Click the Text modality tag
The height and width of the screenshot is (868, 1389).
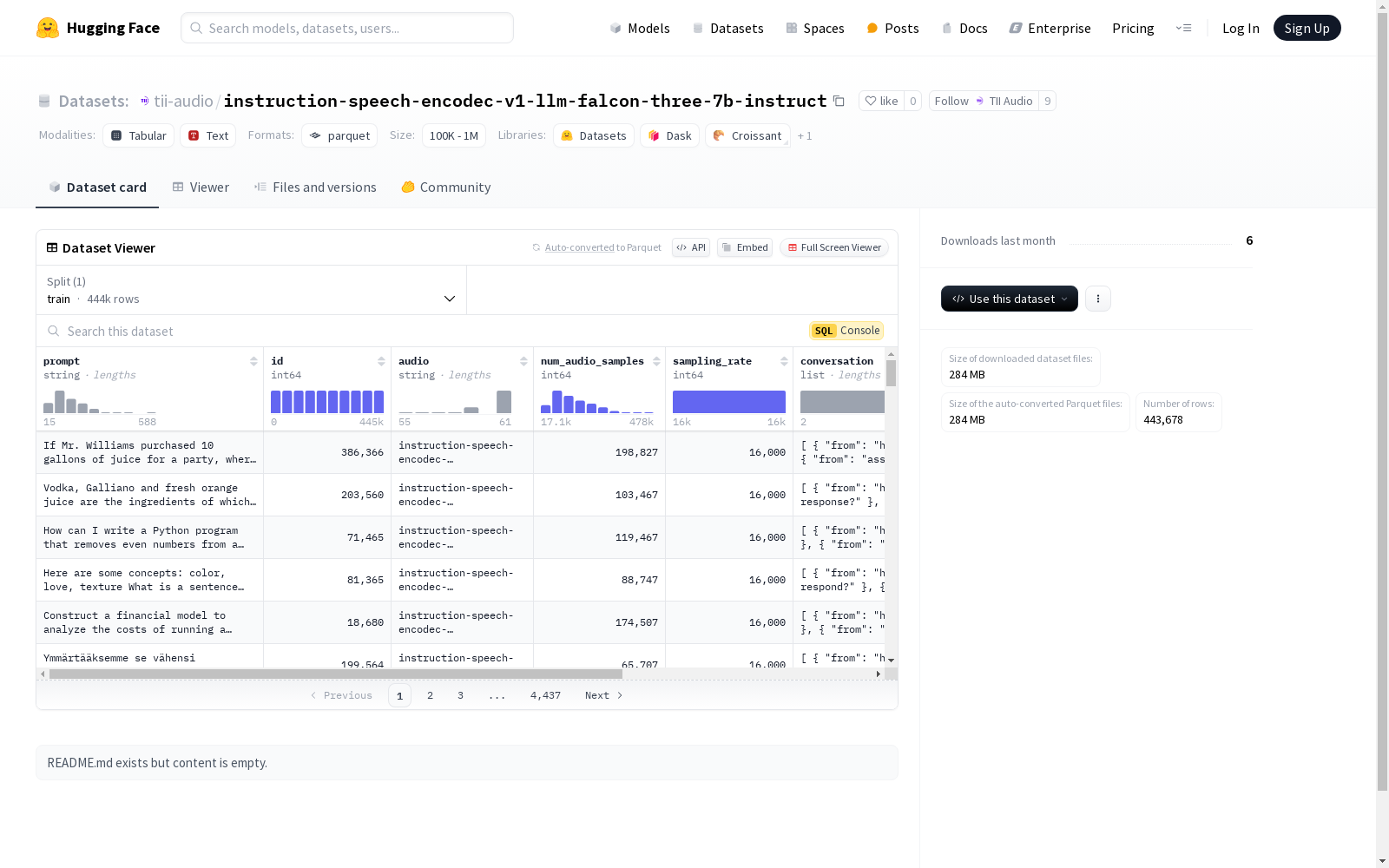point(208,135)
